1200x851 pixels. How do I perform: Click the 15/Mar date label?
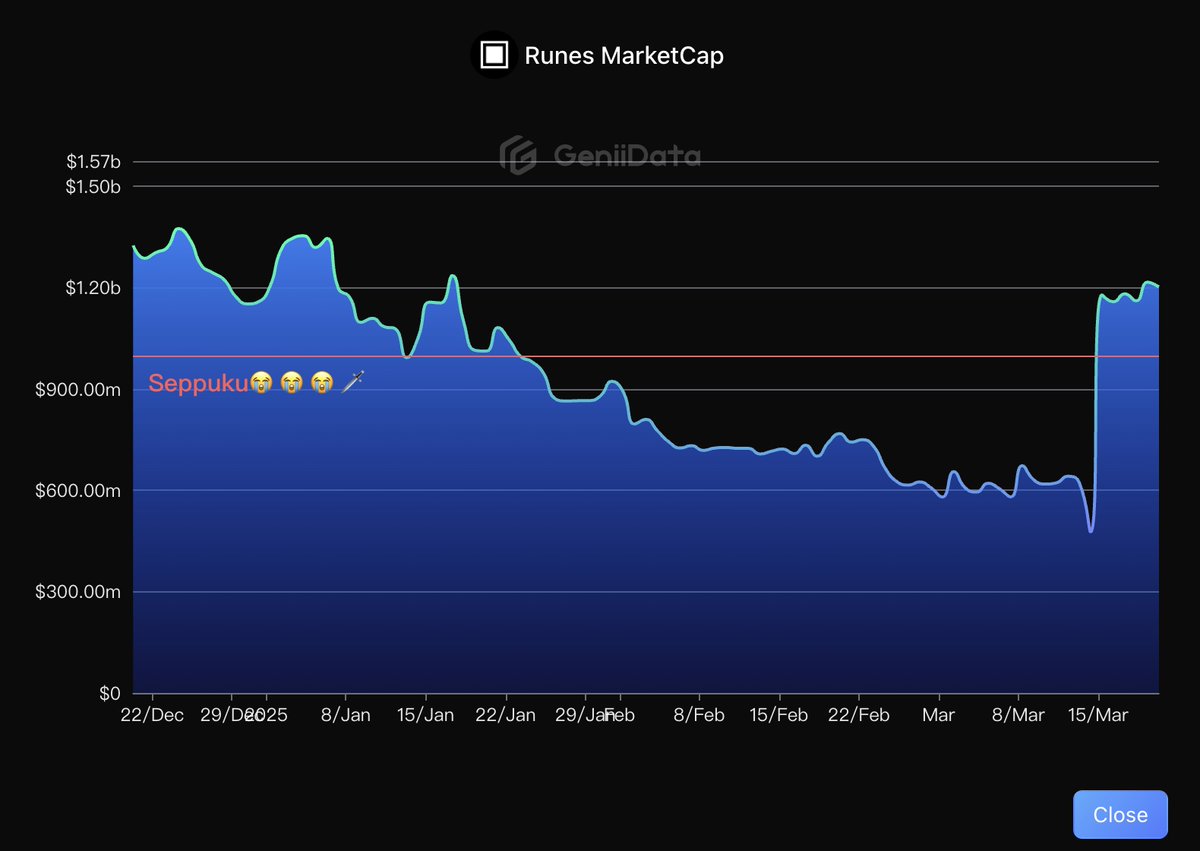tap(1098, 715)
